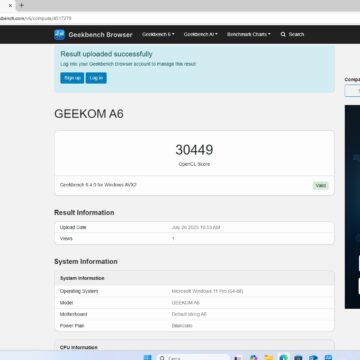Open File Explorer from the taskbar
The height and width of the screenshot is (360, 360).
[268, 358]
